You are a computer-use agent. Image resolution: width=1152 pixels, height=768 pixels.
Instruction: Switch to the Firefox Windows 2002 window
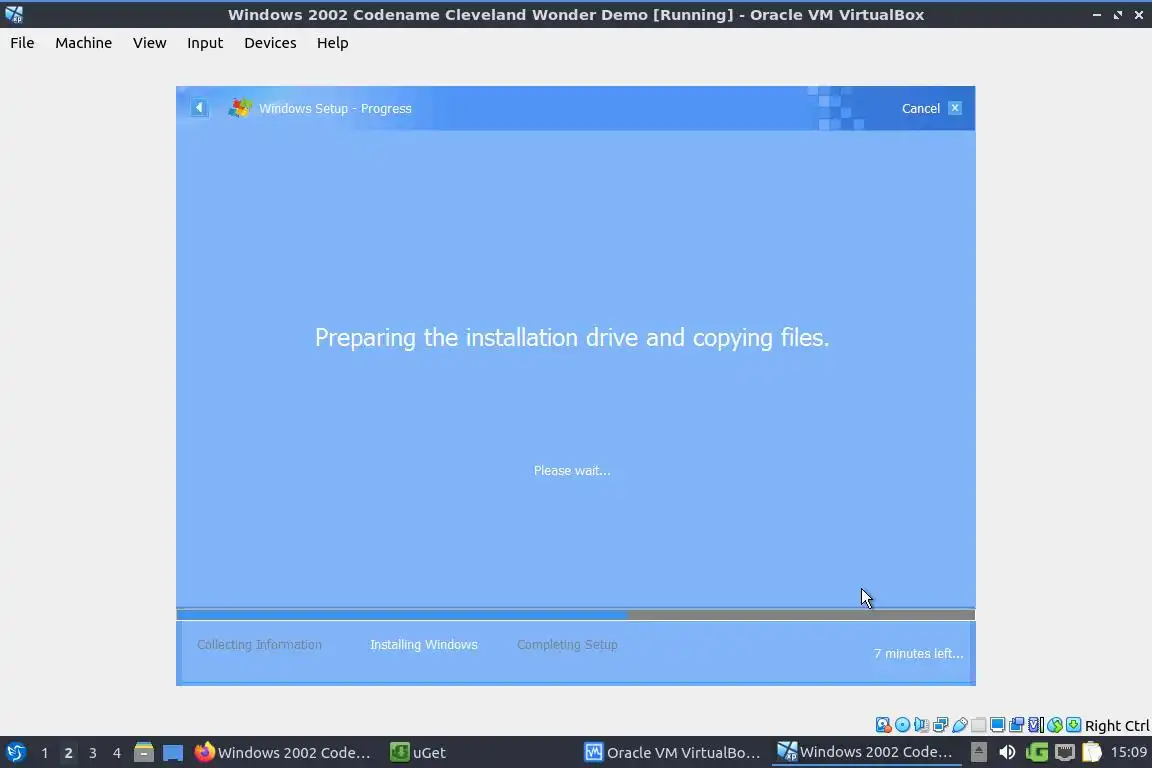[283, 752]
